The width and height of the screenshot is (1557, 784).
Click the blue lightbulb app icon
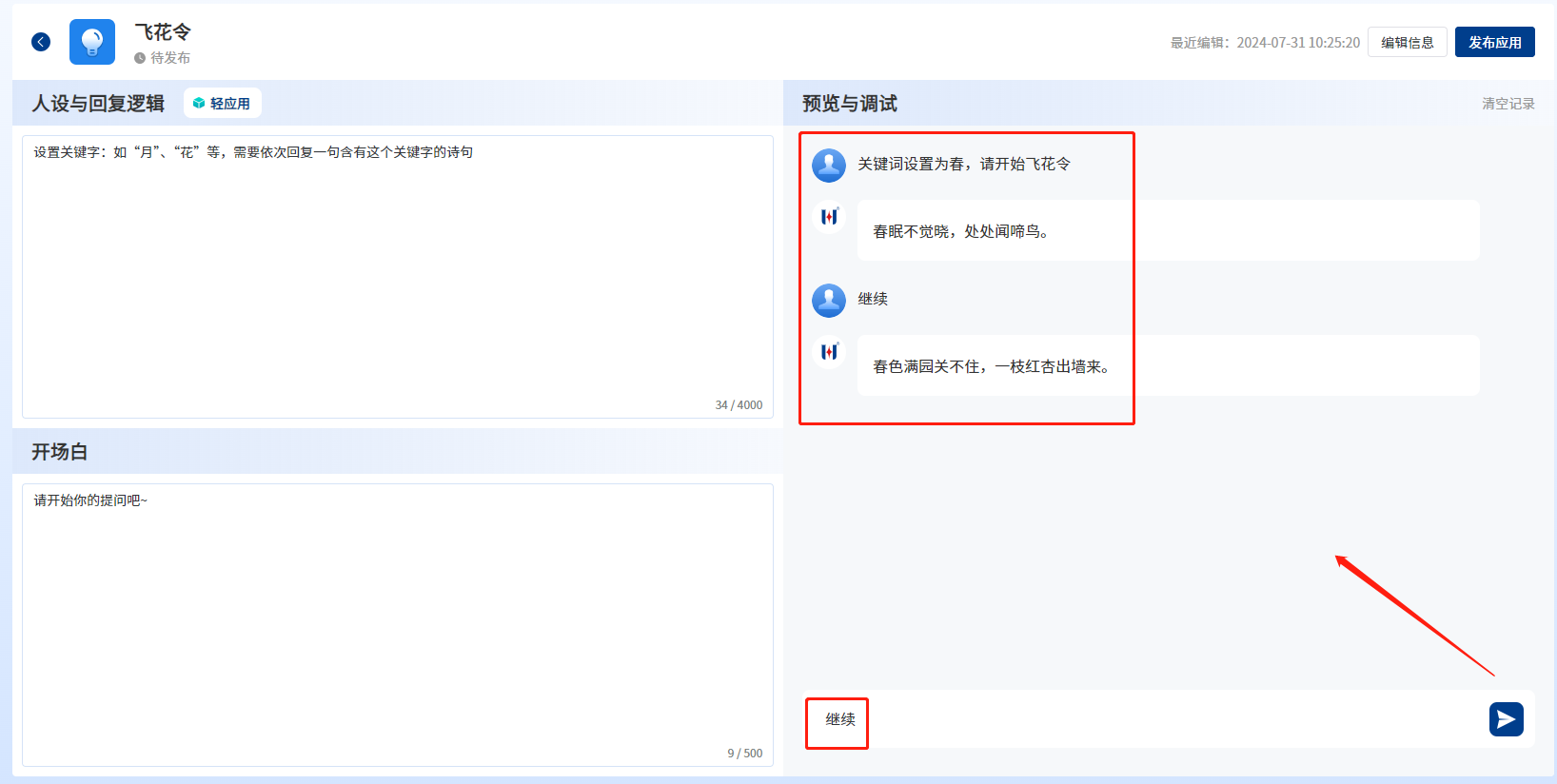point(92,42)
